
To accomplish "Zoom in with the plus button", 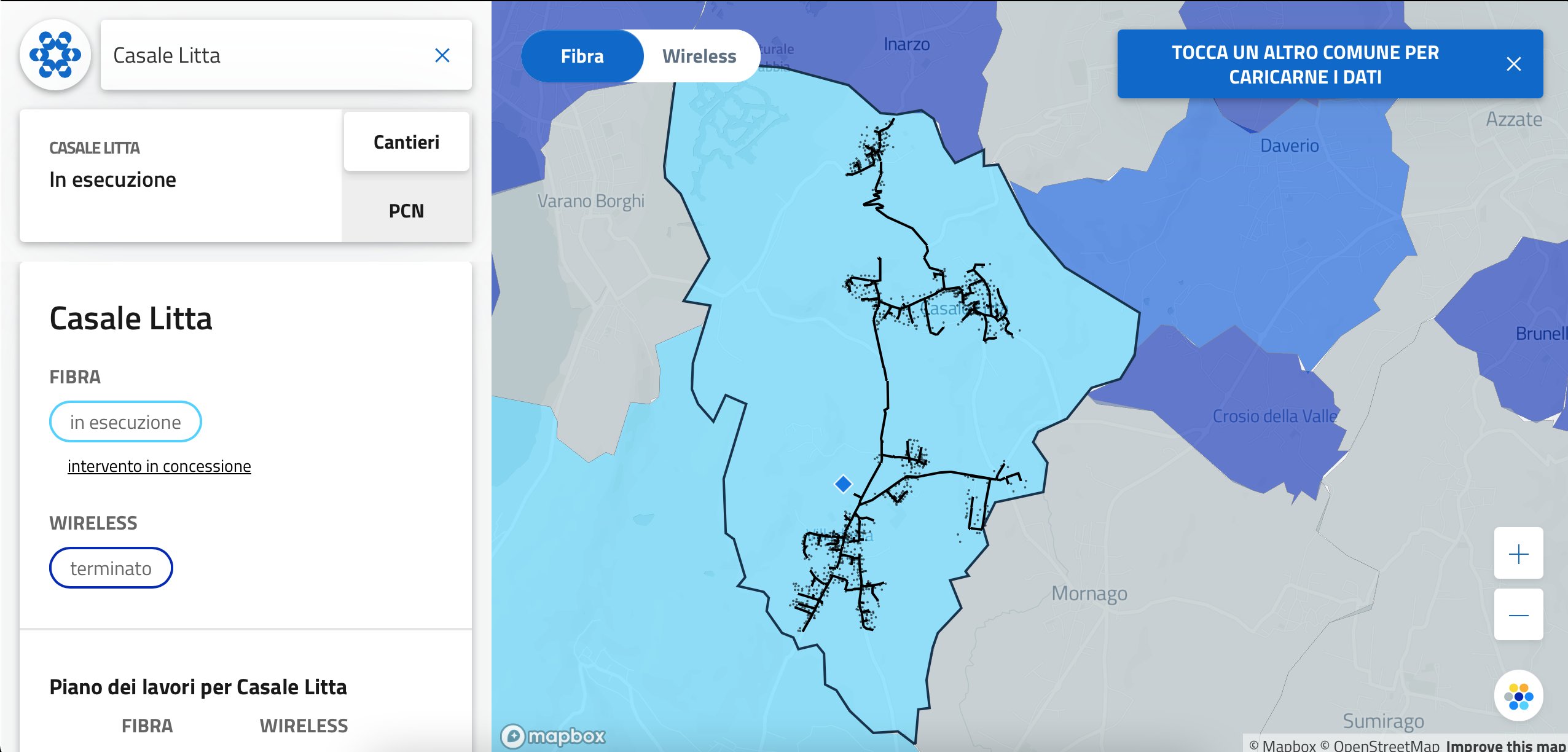I will pos(1518,554).
